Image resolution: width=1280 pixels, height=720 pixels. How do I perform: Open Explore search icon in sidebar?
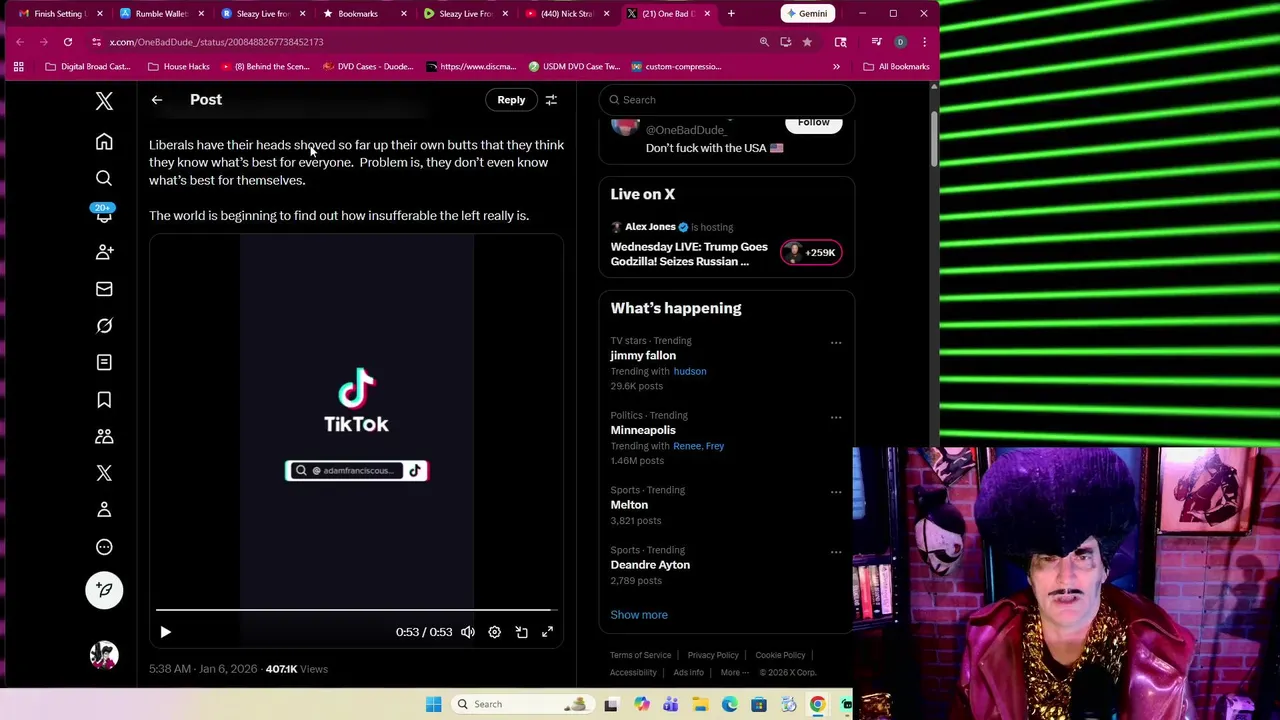coord(104,178)
